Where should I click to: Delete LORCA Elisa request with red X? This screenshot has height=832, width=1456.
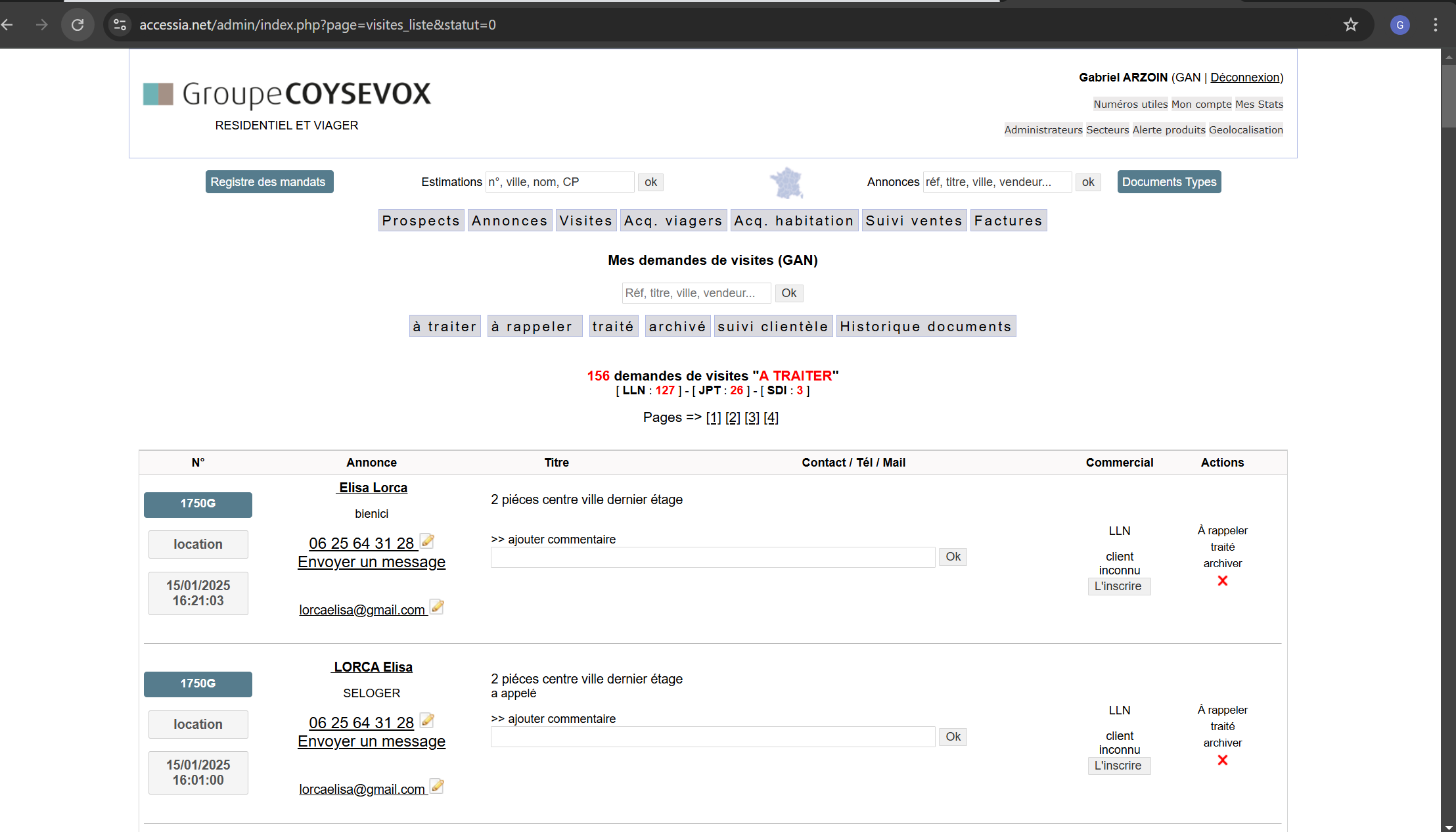click(1222, 760)
